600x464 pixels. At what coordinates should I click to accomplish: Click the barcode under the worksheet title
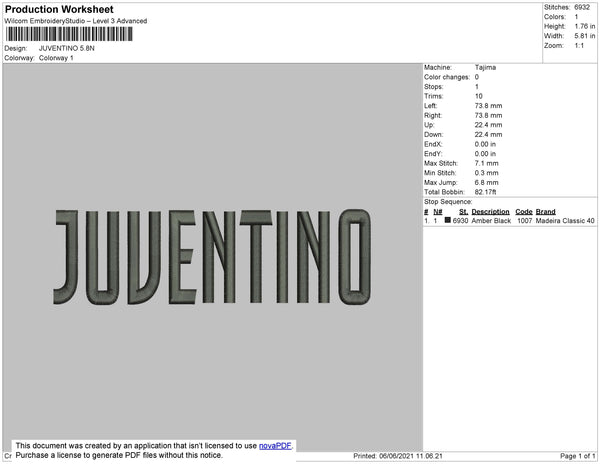[x=69, y=34]
